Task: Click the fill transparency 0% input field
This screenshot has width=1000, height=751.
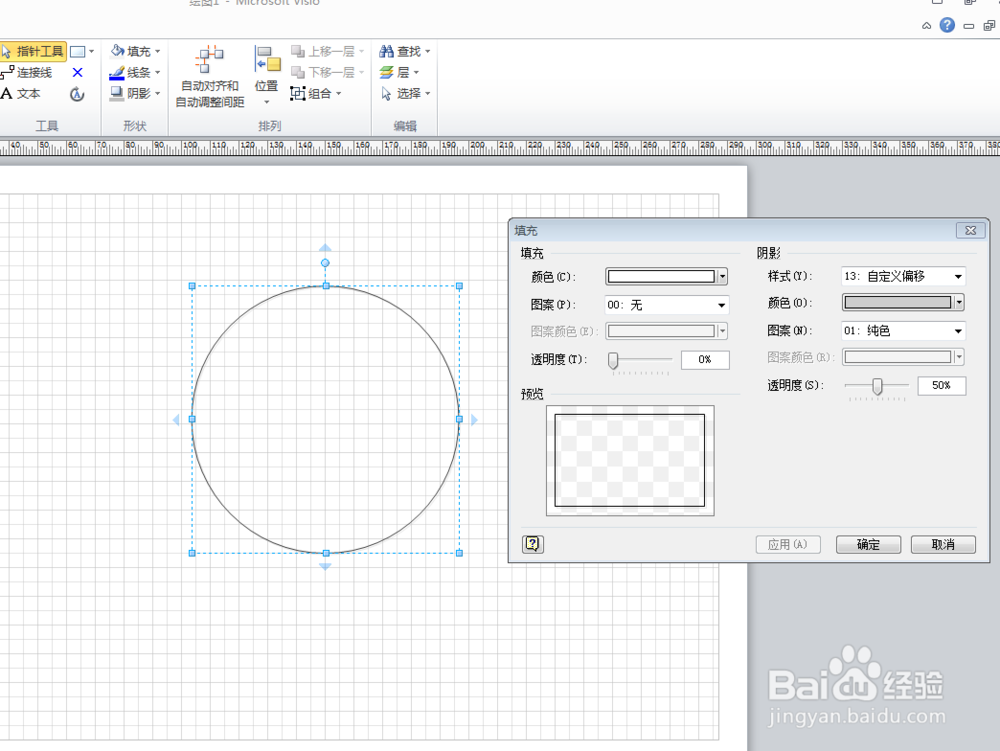Action: tap(705, 360)
